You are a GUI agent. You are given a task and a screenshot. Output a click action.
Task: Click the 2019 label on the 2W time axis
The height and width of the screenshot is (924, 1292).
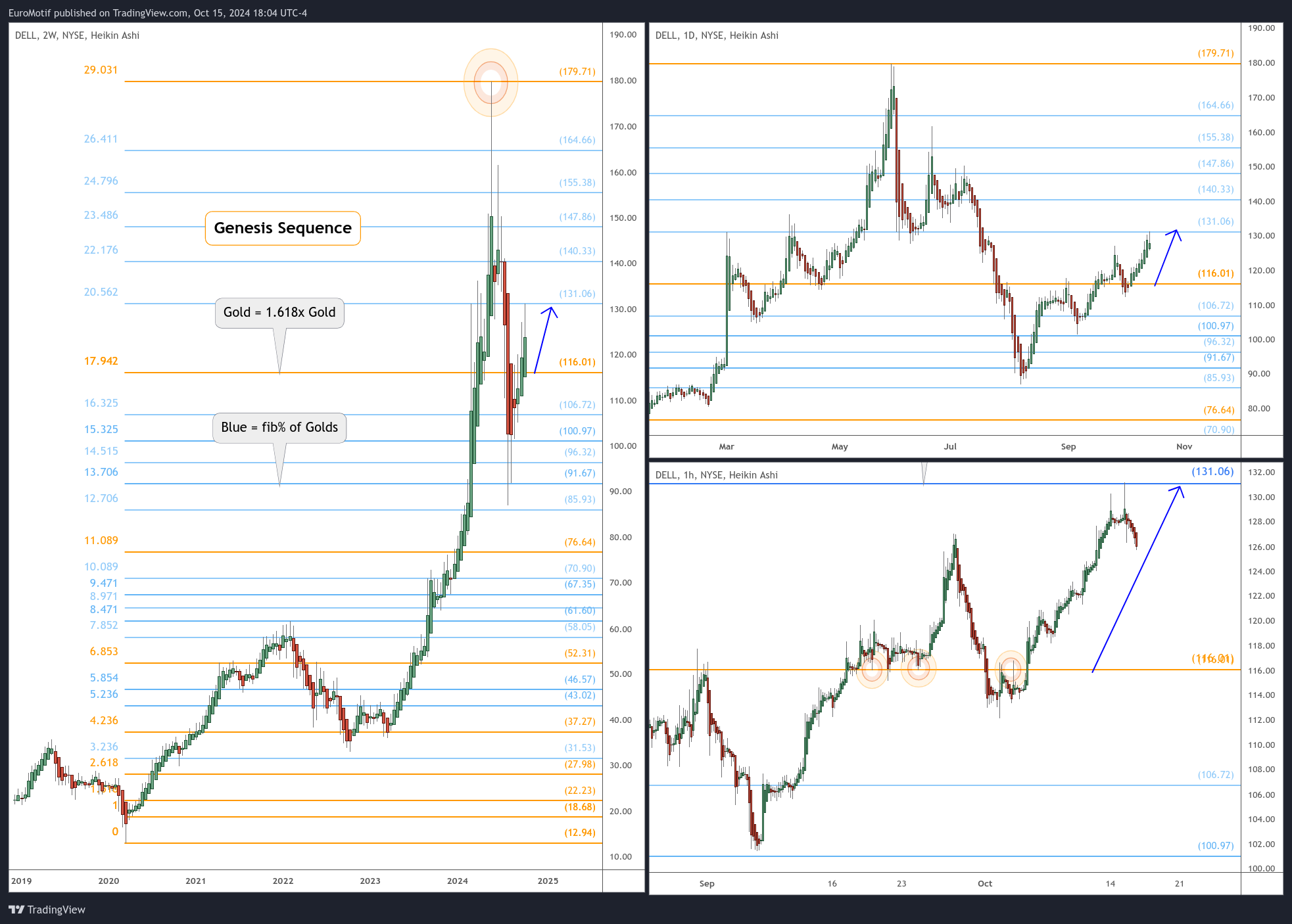click(x=21, y=881)
